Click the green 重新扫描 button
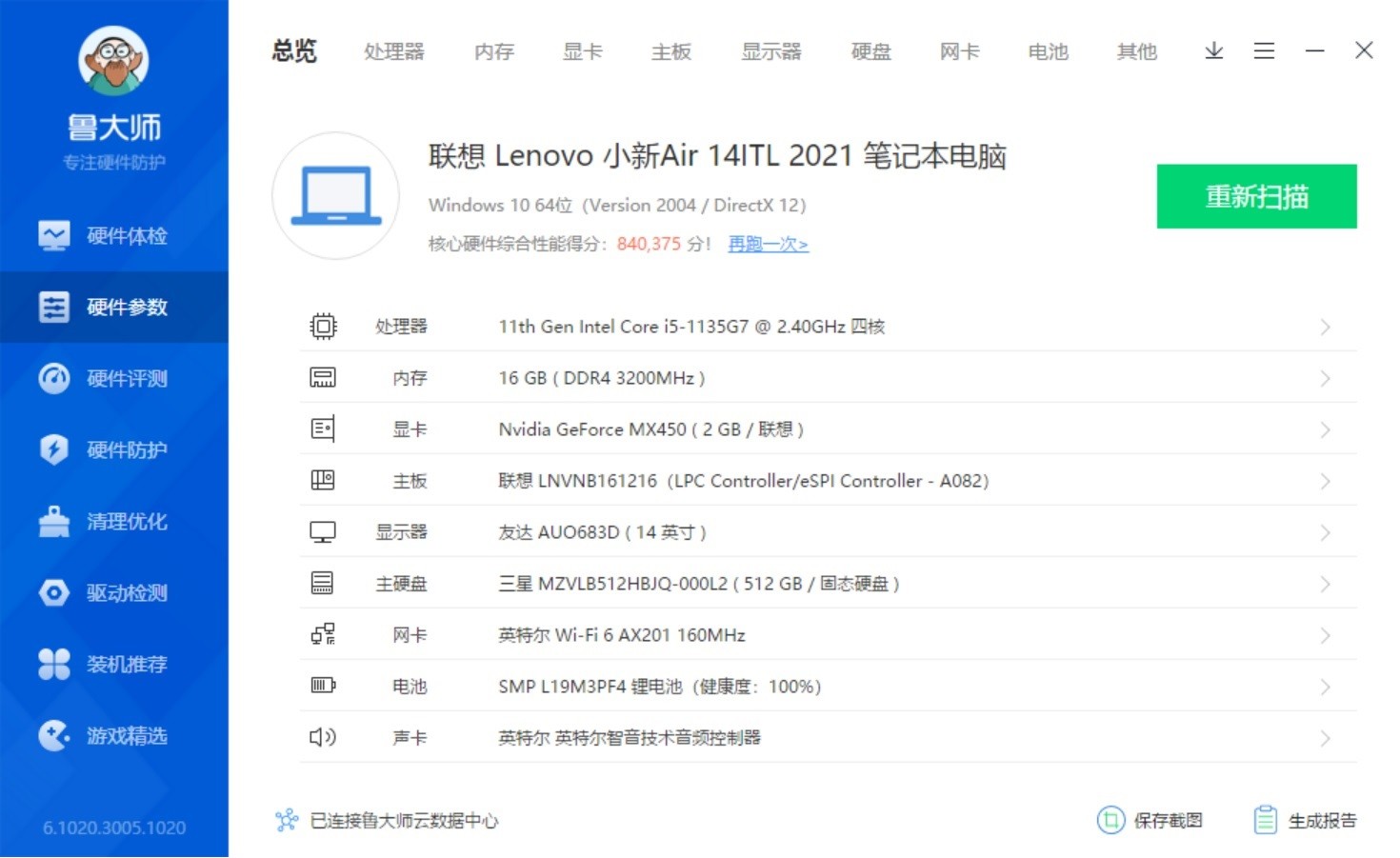1400x858 pixels. tap(1256, 196)
